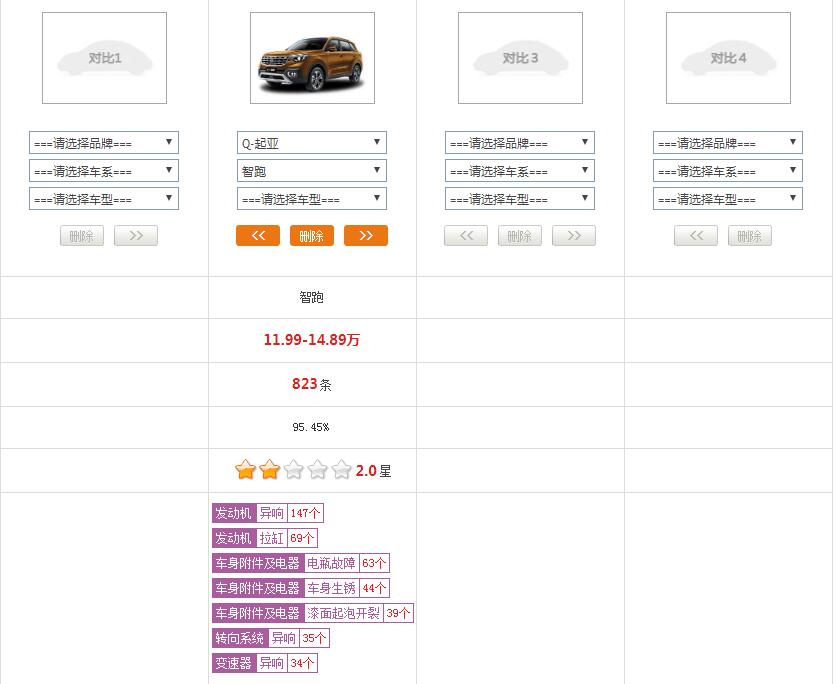Image resolution: width=836 pixels, height=684 pixels.
Task: Open the 请选择车型 dropdown under 对比4
Action: [728, 199]
